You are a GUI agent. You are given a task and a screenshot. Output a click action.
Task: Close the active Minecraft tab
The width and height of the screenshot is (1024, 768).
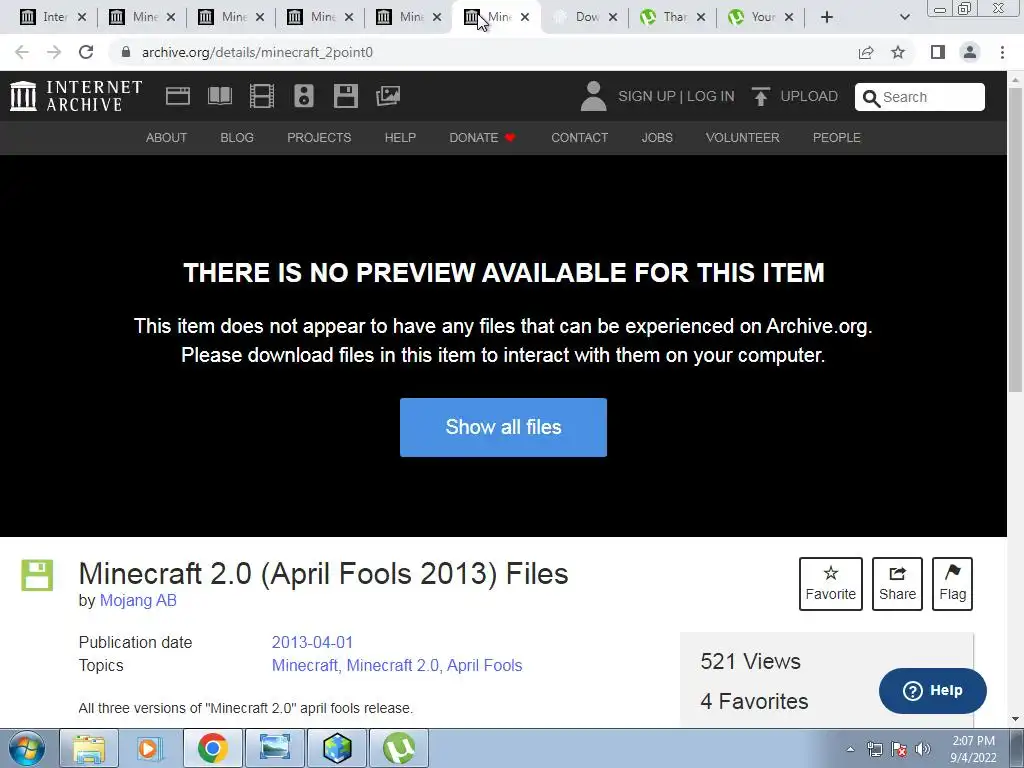[524, 17]
